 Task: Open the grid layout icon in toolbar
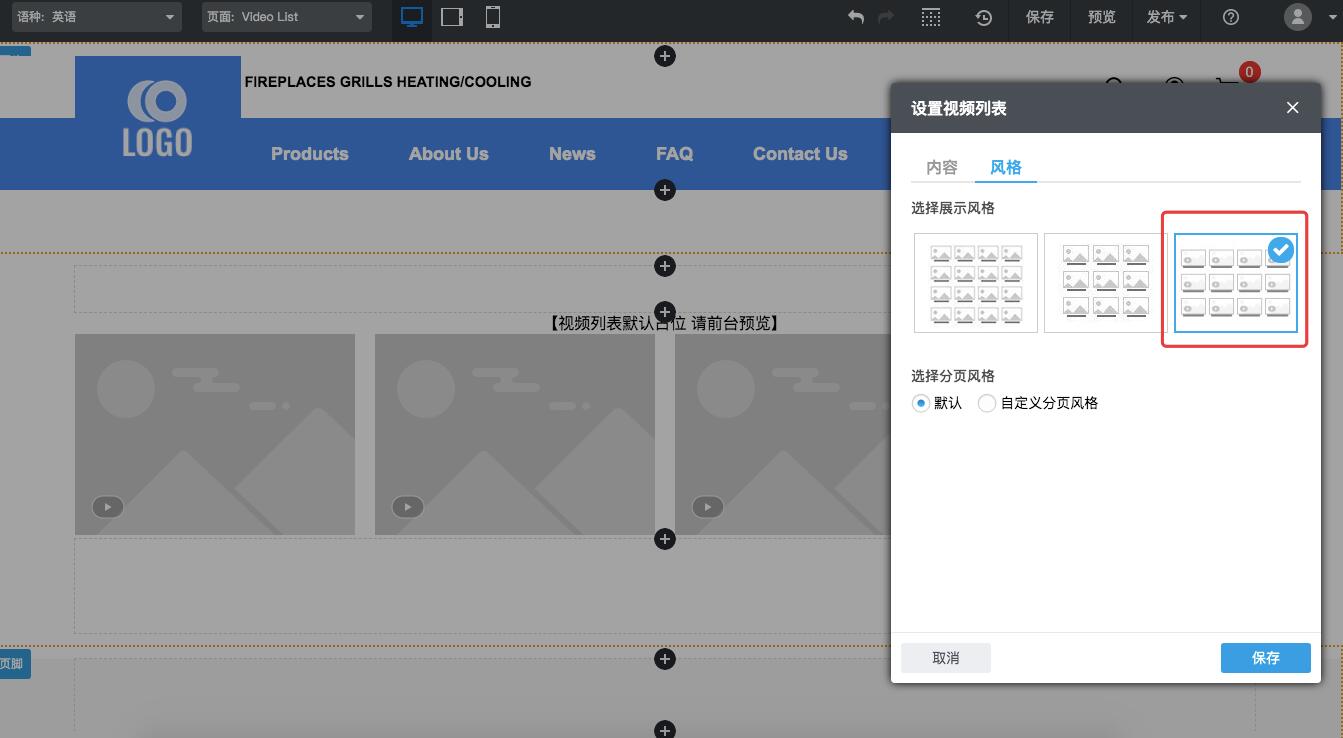tap(932, 17)
